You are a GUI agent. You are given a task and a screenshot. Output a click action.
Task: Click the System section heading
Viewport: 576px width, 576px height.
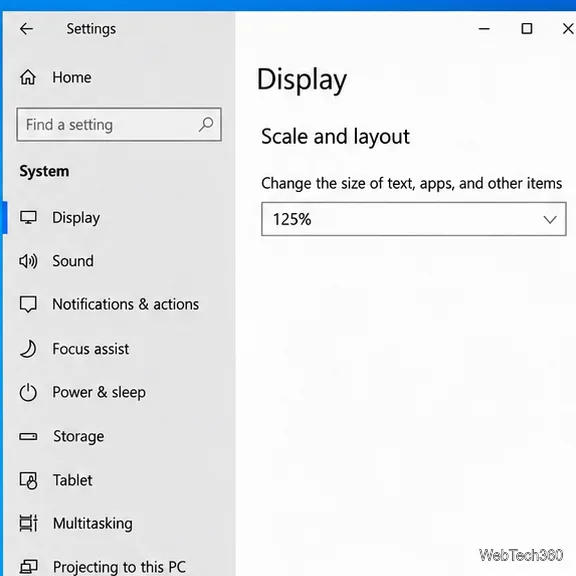44,172
